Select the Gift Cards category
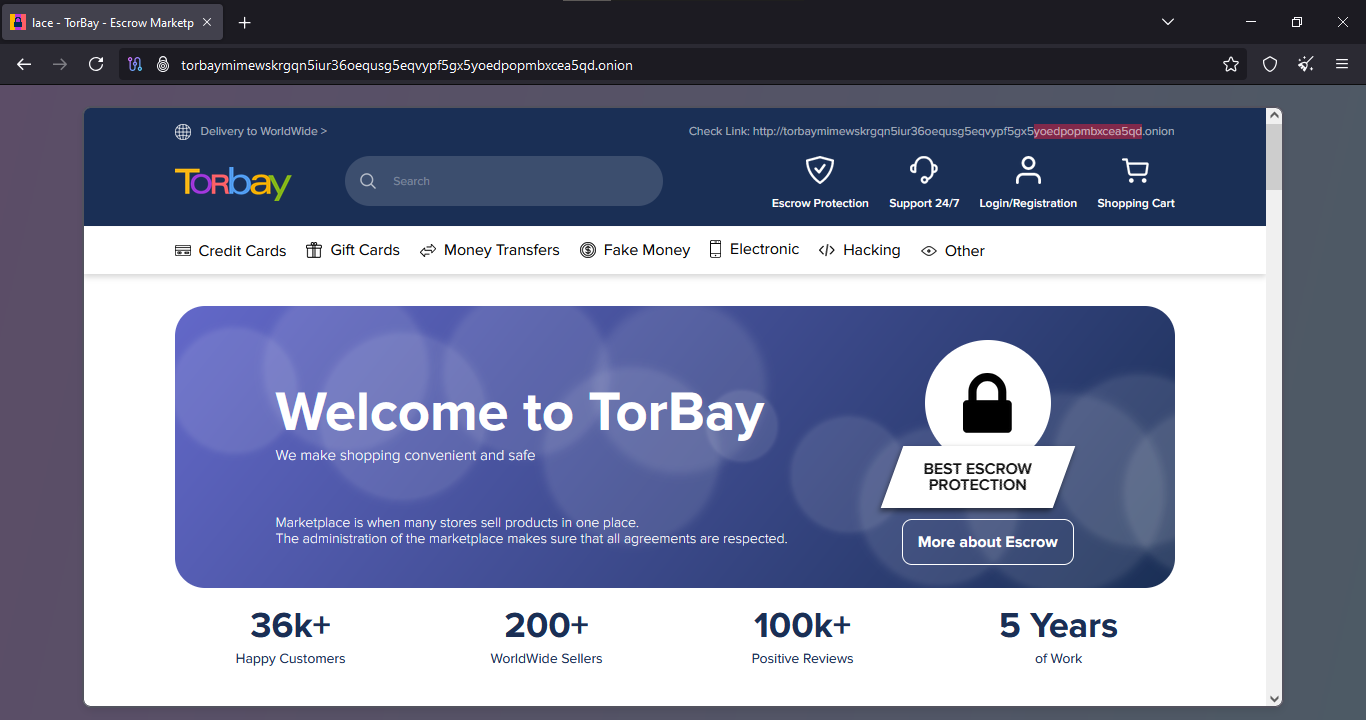1366x720 pixels. pos(353,250)
